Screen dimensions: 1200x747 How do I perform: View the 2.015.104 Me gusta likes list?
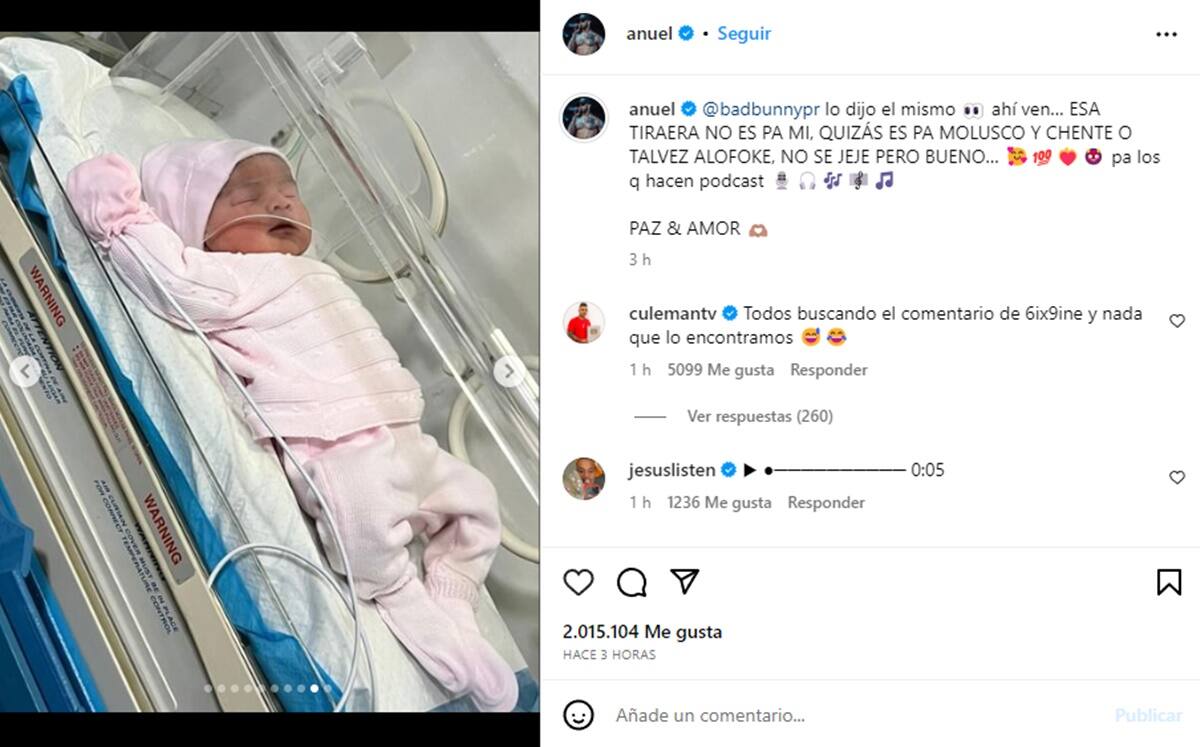642,632
